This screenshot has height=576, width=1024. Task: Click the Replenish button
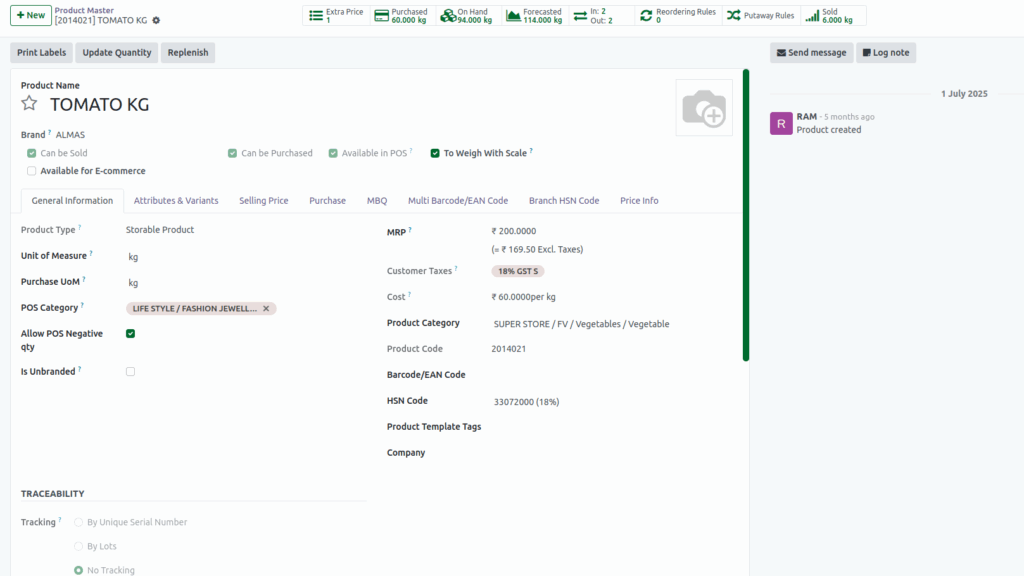[x=187, y=52]
